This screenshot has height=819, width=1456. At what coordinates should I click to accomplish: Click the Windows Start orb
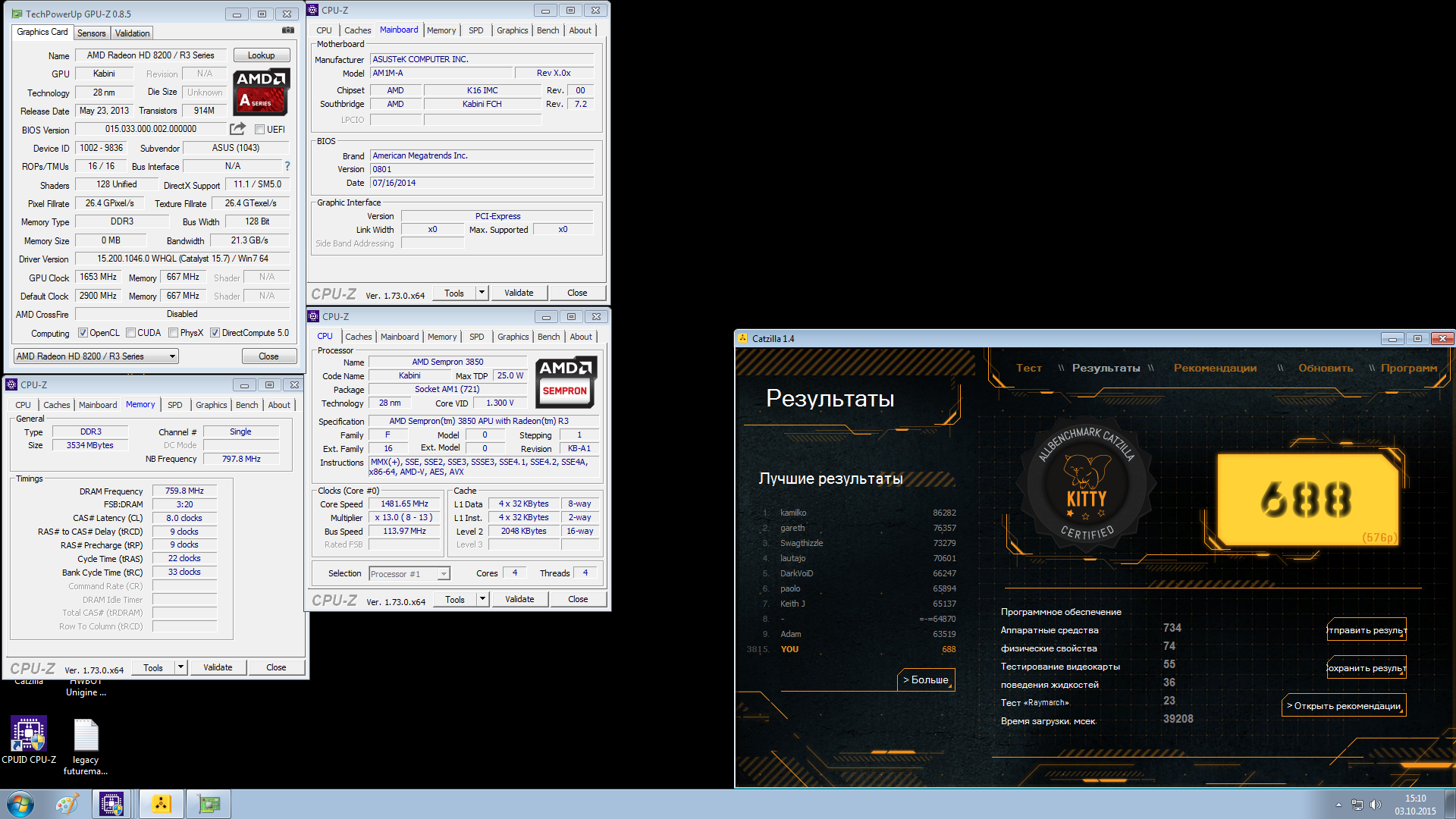(x=20, y=804)
